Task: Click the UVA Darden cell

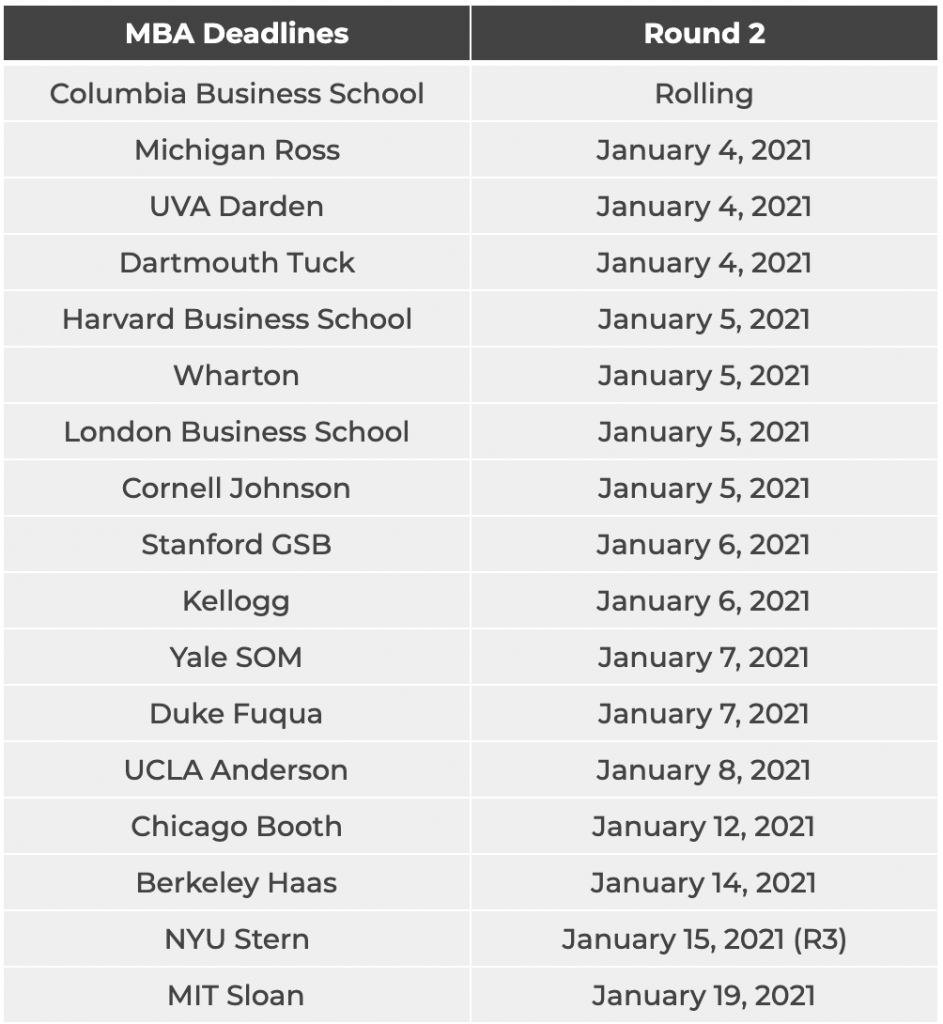Action: point(237,207)
